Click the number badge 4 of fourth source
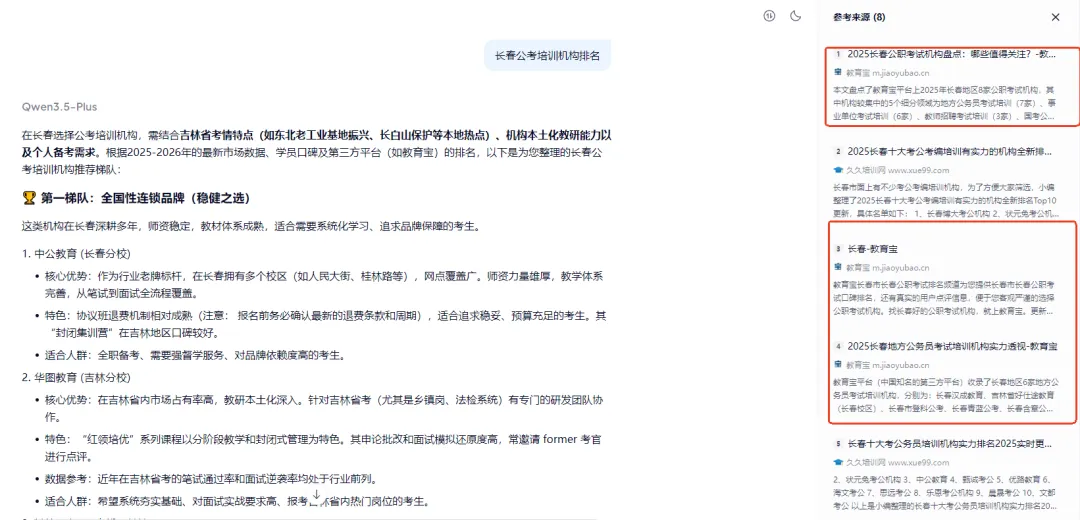Viewport: 1080px width, 520px height. pyautogui.click(x=838, y=346)
